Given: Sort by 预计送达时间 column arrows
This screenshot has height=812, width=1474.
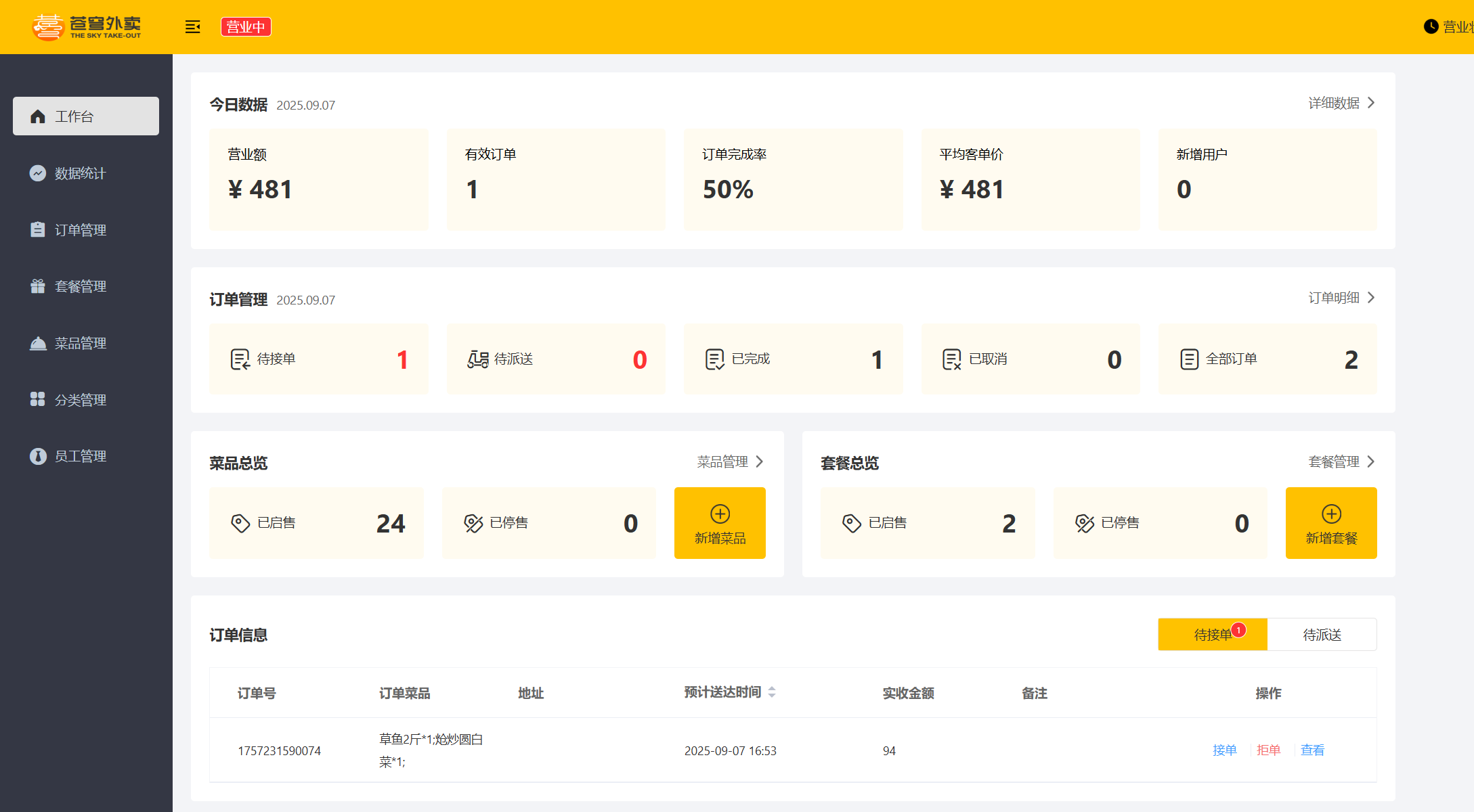Looking at the screenshot, I should pyautogui.click(x=772, y=692).
